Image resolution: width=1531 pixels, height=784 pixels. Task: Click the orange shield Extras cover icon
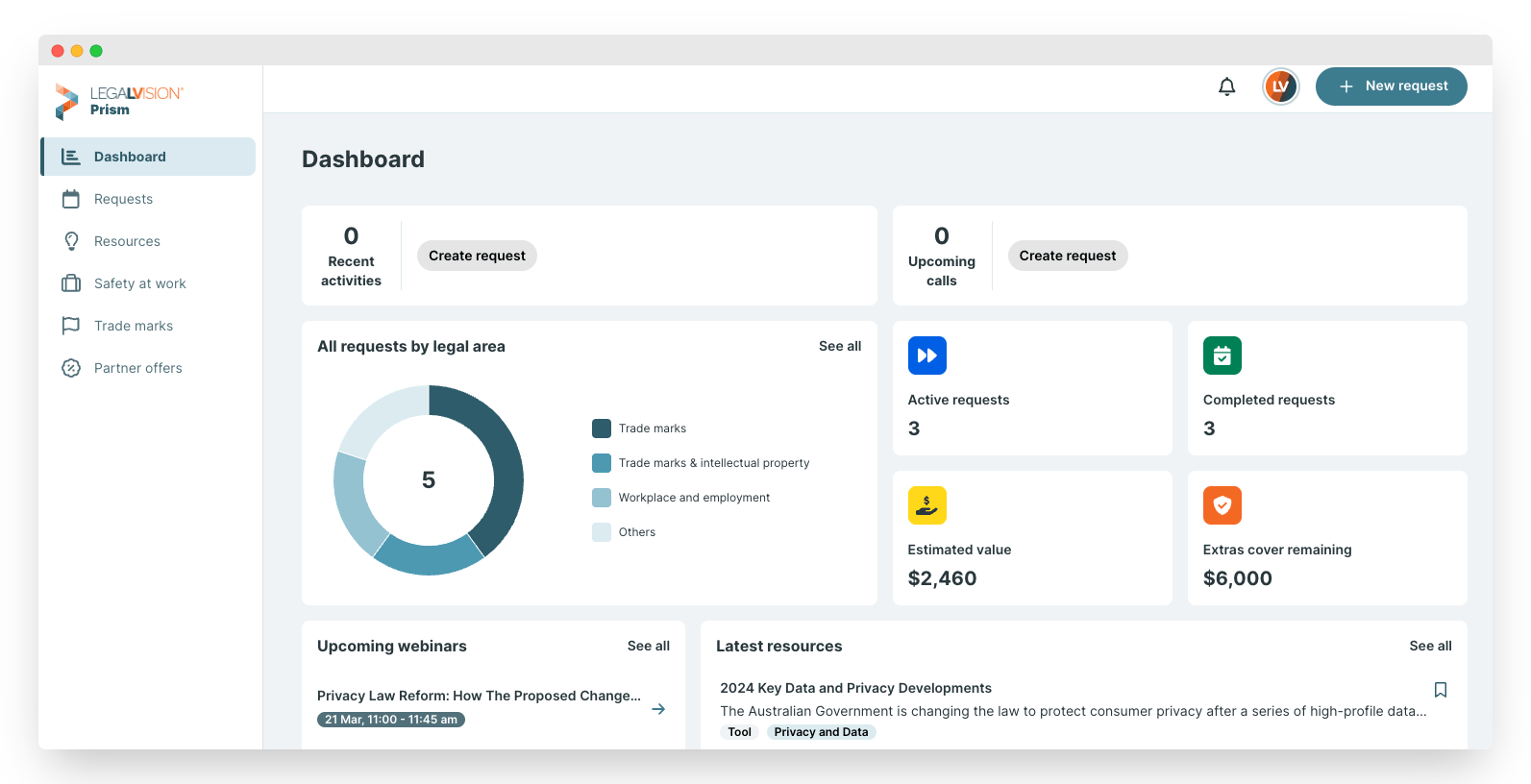coord(1222,505)
